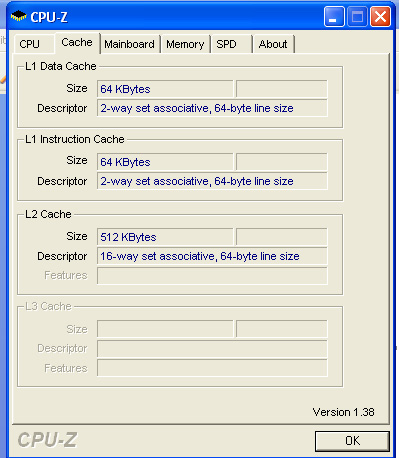The image size is (399, 458).
Task: Select the Cache tab
Action: [77, 43]
